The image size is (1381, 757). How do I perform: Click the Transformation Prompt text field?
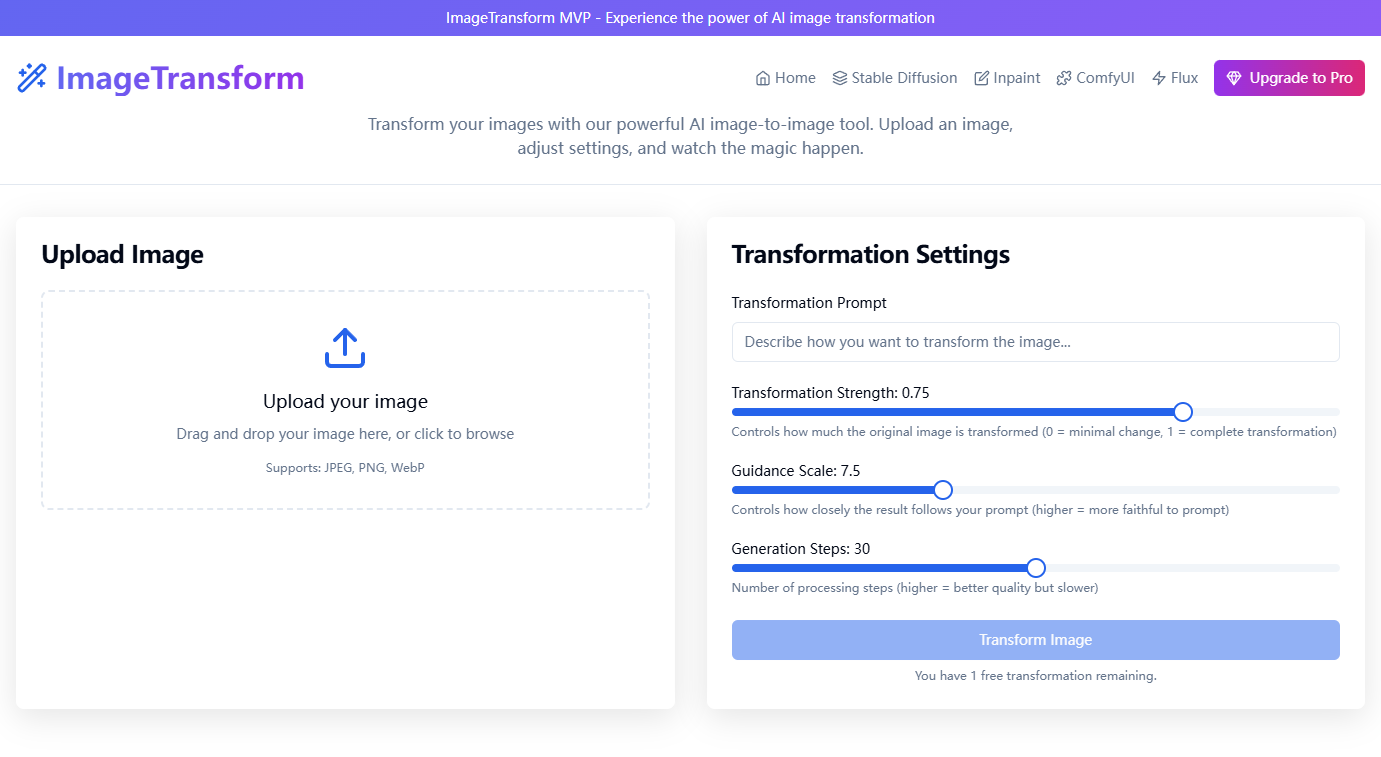point(1035,342)
